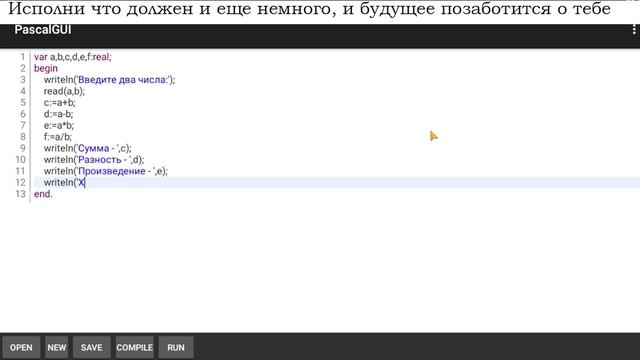Click the RUN button
The width and height of the screenshot is (640, 360).
coord(176,347)
